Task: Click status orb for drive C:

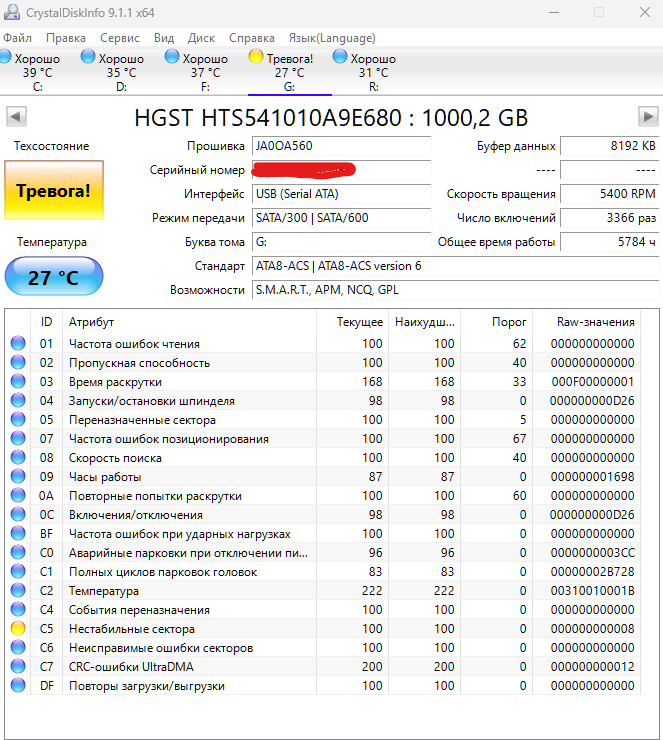Action: [x=5, y=57]
